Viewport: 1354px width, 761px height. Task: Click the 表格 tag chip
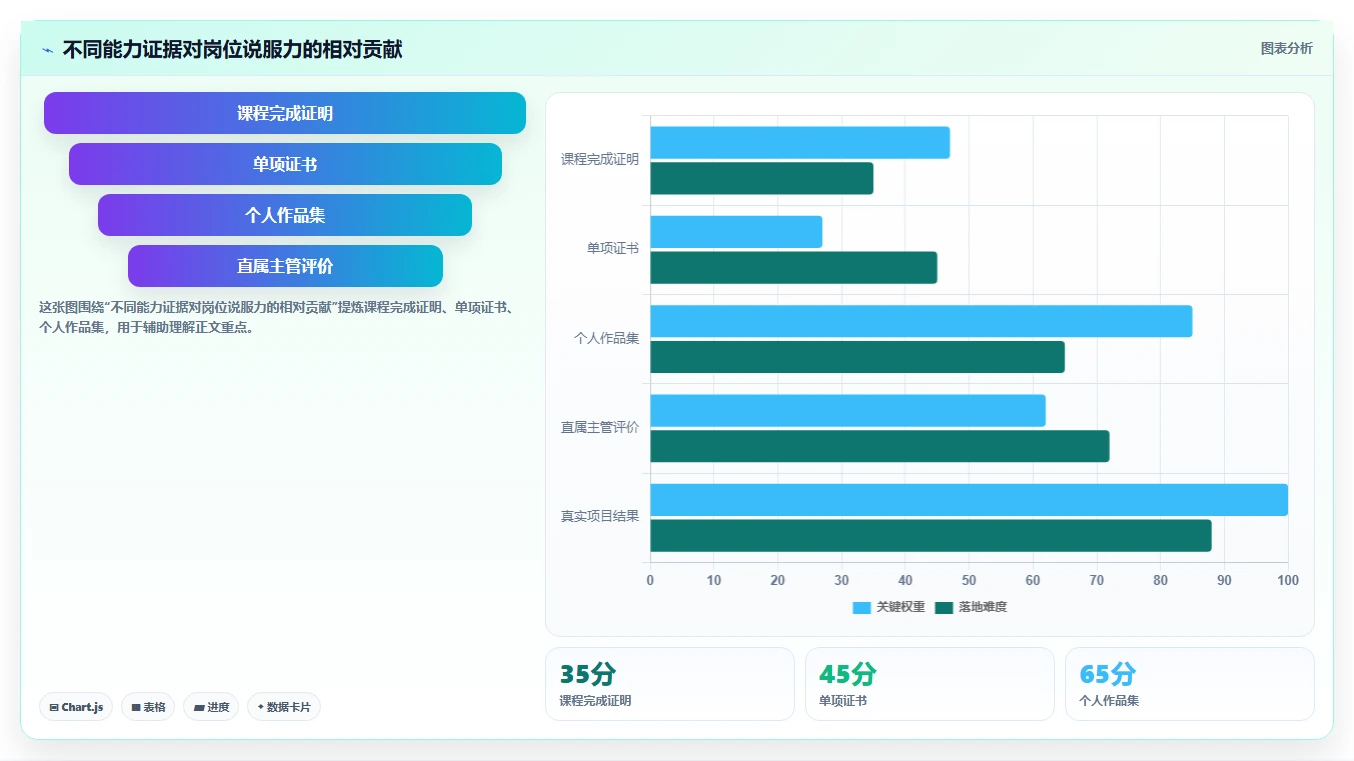[x=148, y=707]
